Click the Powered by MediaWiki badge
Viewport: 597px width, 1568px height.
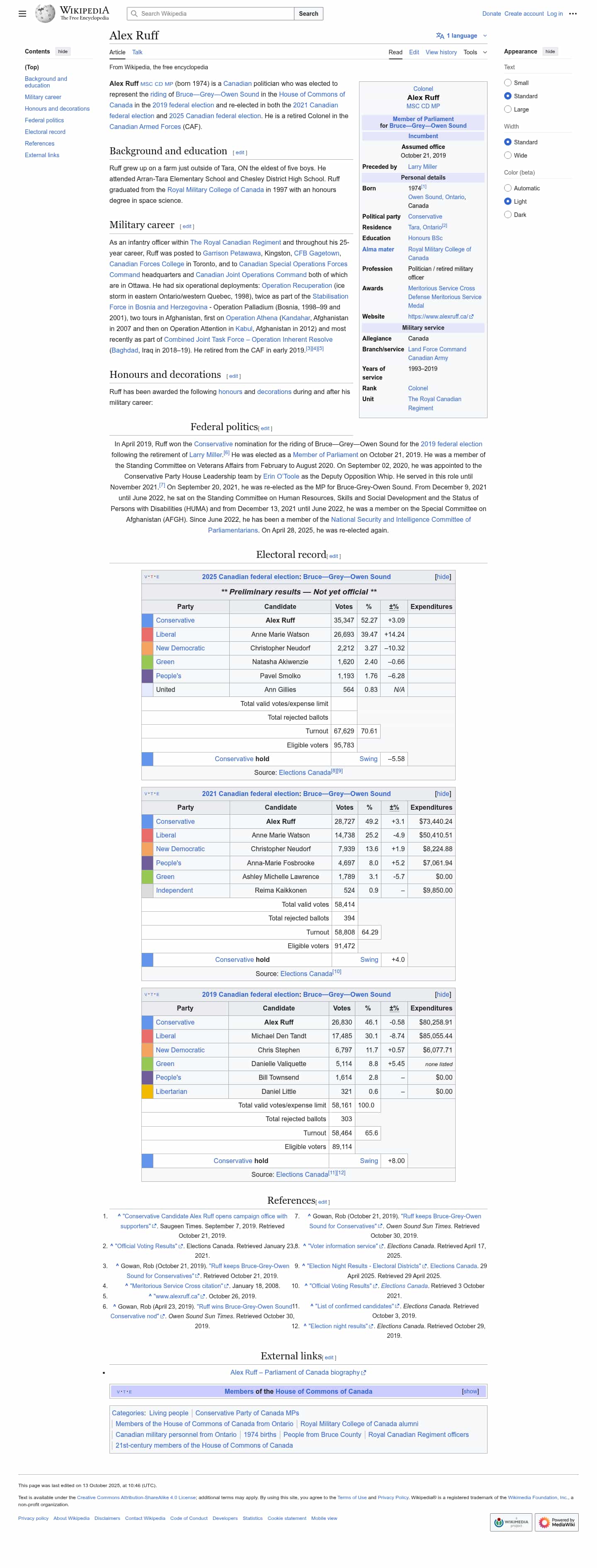click(557, 1522)
